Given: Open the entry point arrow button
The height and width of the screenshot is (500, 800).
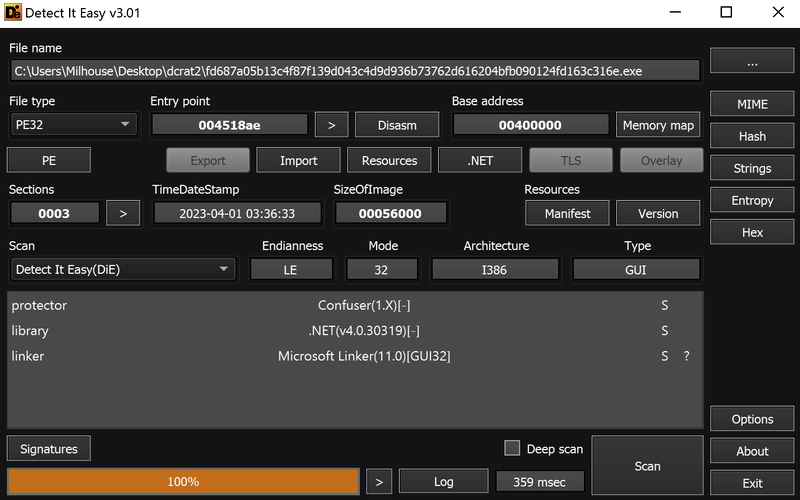Looking at the screenshot, I should click(331, 125).
